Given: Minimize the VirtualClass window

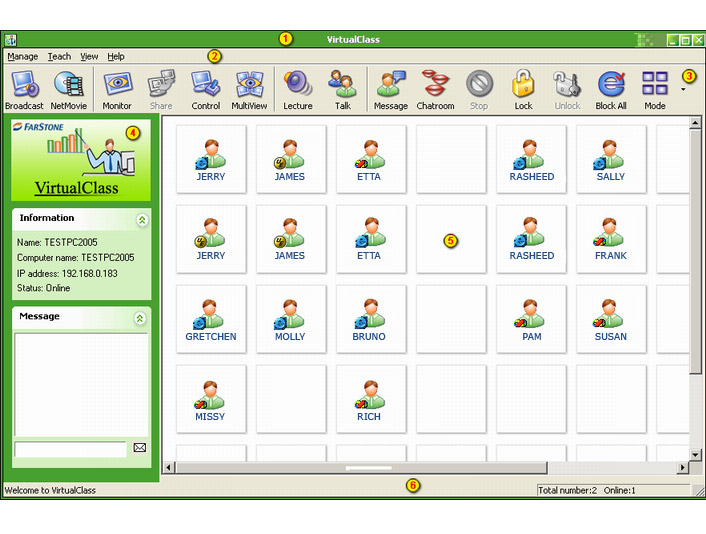Looking at the screenshot, I should (673, 41).
